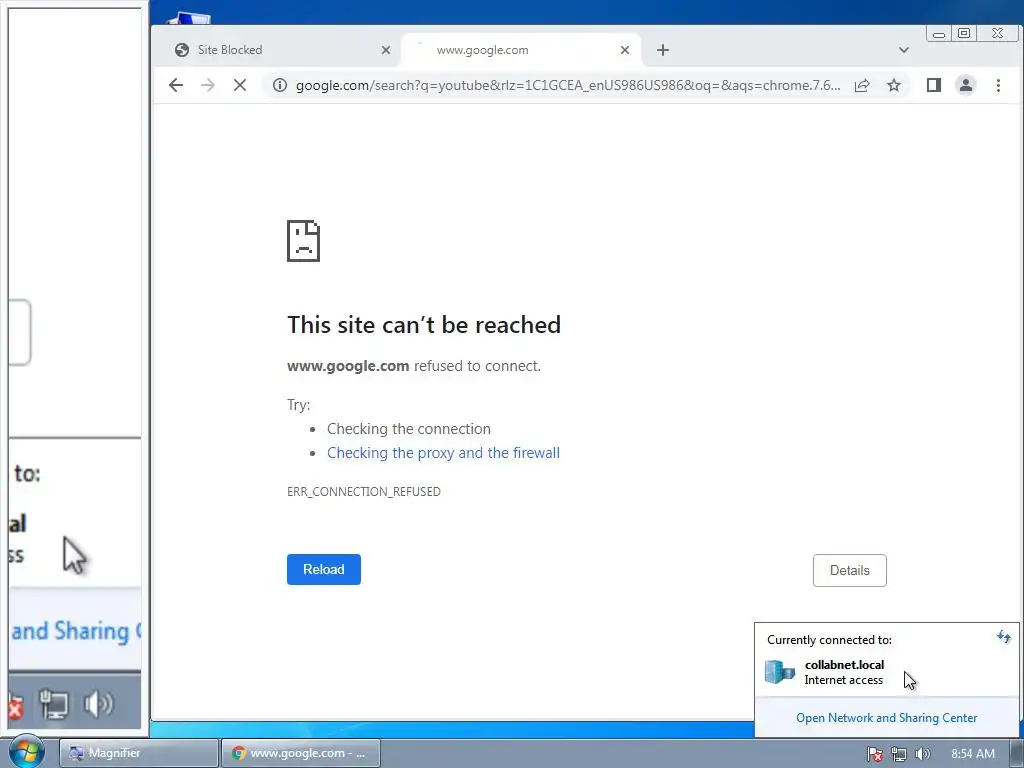Click network popup refresh arrows icon
The width and height of the screenshot is (1024, 768).
(1004, 637)
